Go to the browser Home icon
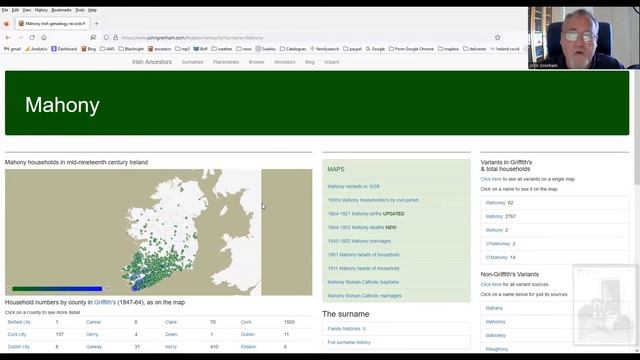Screen dimensions: 640x360 tap(44, 37)
